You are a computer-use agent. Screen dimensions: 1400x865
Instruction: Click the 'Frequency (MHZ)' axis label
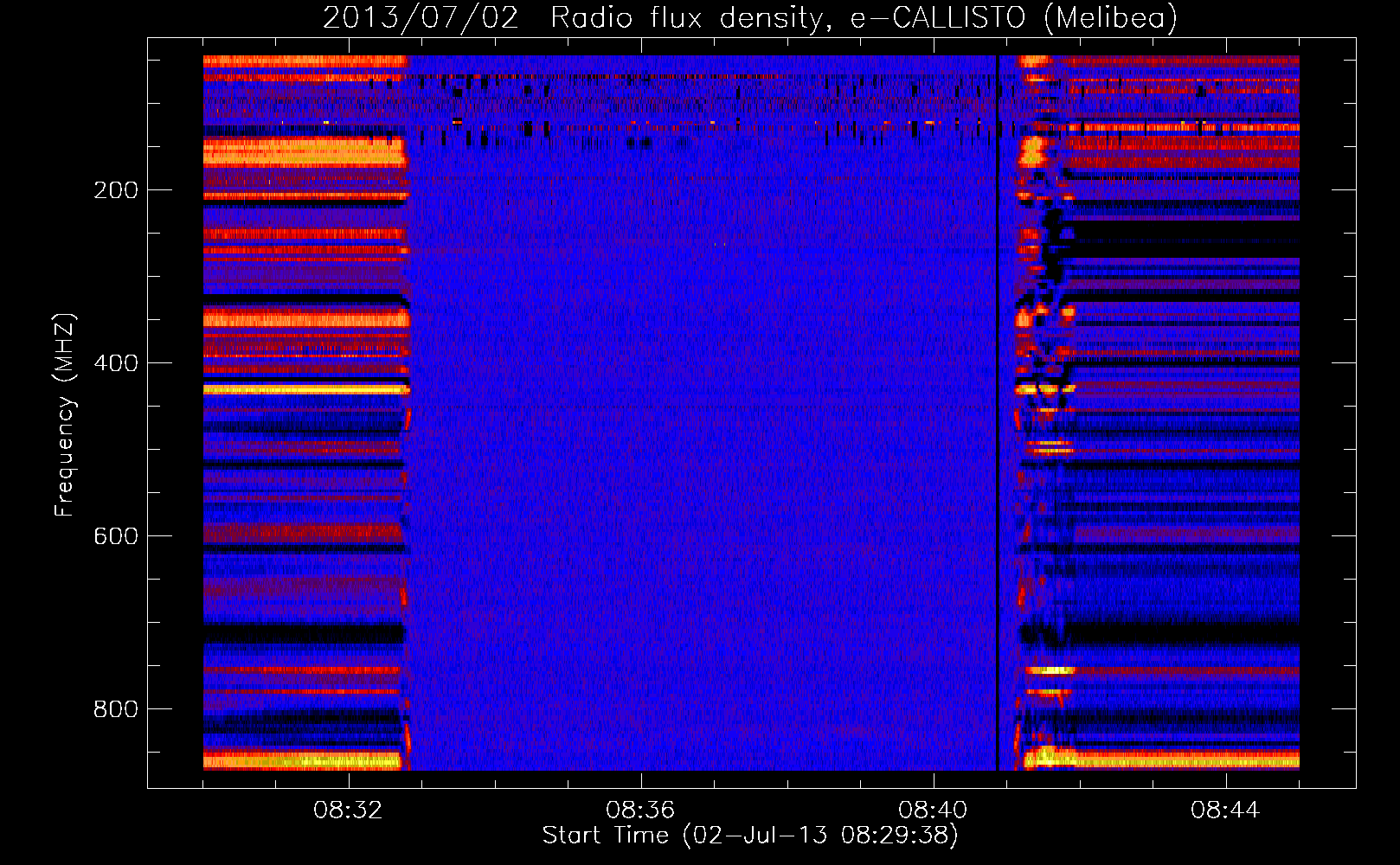pos(64,415)
